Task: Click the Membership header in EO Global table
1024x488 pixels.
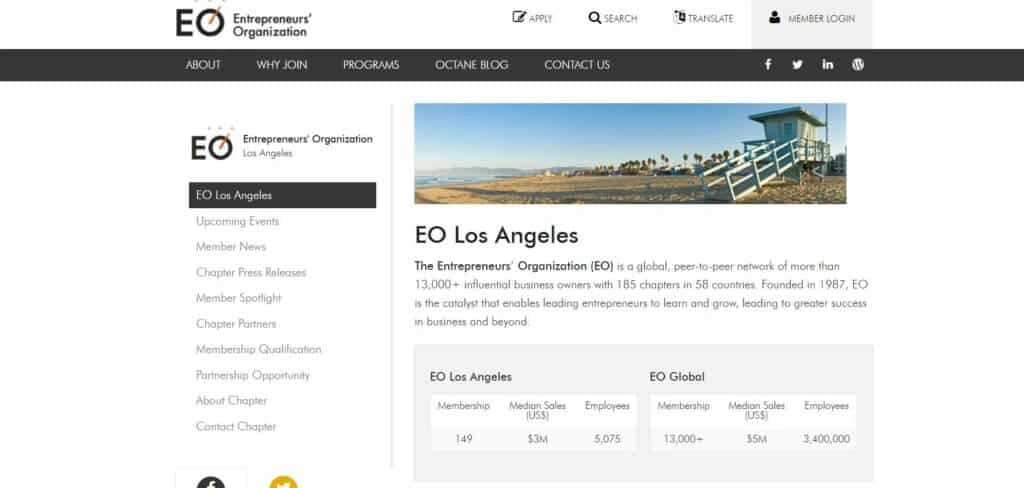Action: point(683,406)
